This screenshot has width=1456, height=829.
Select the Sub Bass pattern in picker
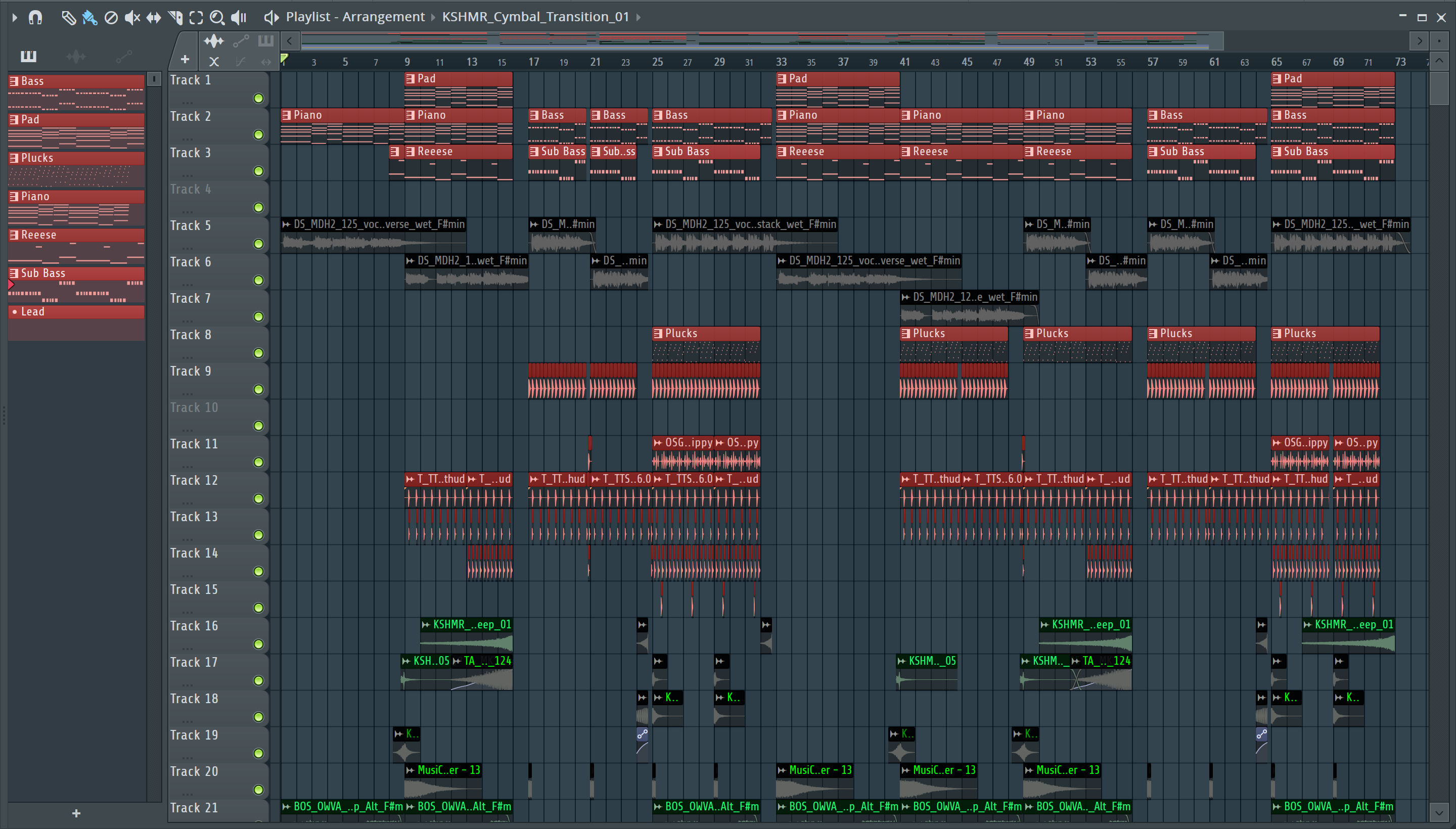(76, 284)
